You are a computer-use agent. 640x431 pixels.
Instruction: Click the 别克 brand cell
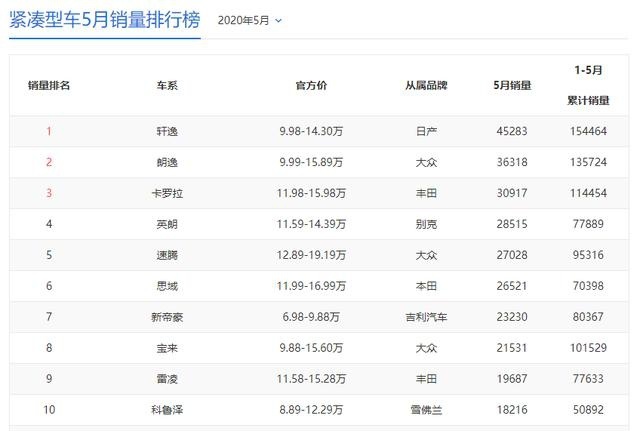point(426,224)
